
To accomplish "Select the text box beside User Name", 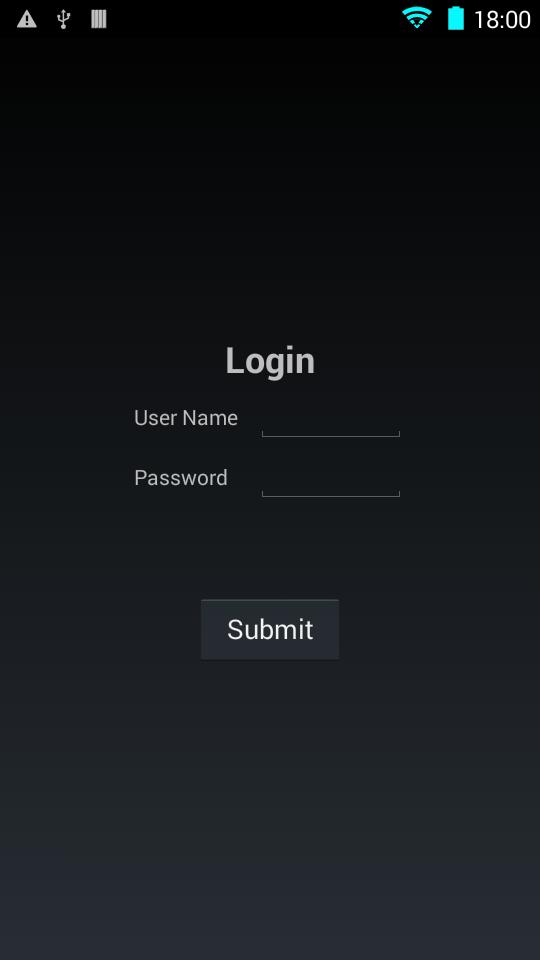I will [x=331, y=420].
